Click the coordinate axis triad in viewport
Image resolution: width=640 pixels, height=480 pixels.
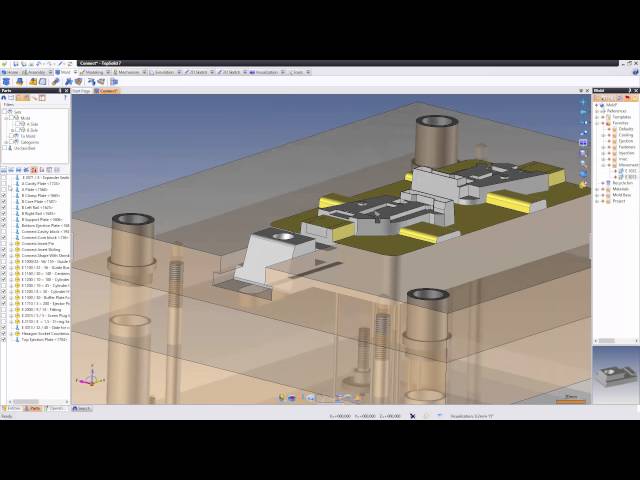click(90, 379)
